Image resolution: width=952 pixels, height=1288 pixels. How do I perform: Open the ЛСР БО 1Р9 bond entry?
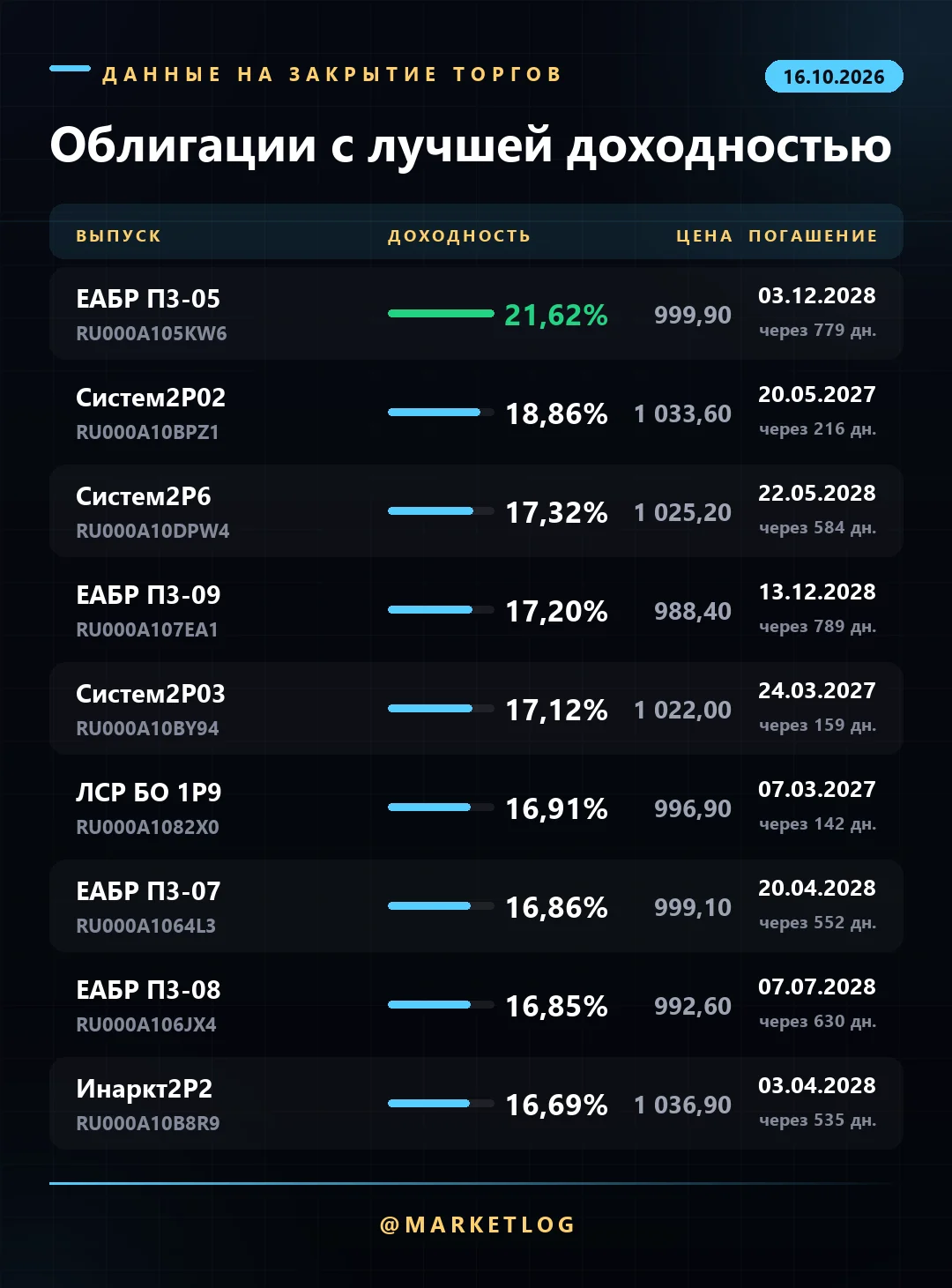tap(476, 808)
